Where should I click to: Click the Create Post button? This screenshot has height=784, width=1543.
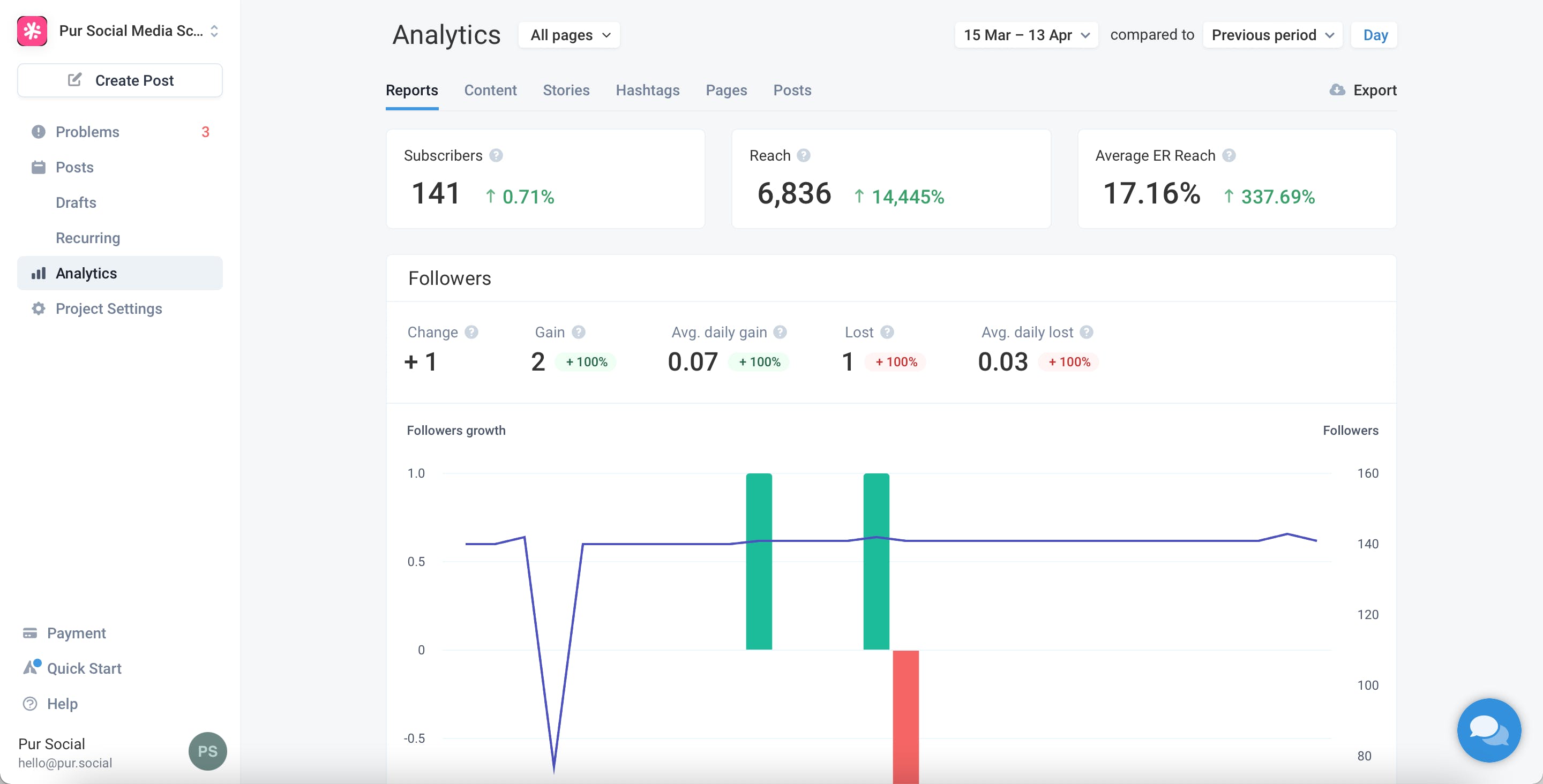click(x=120, y=80)
